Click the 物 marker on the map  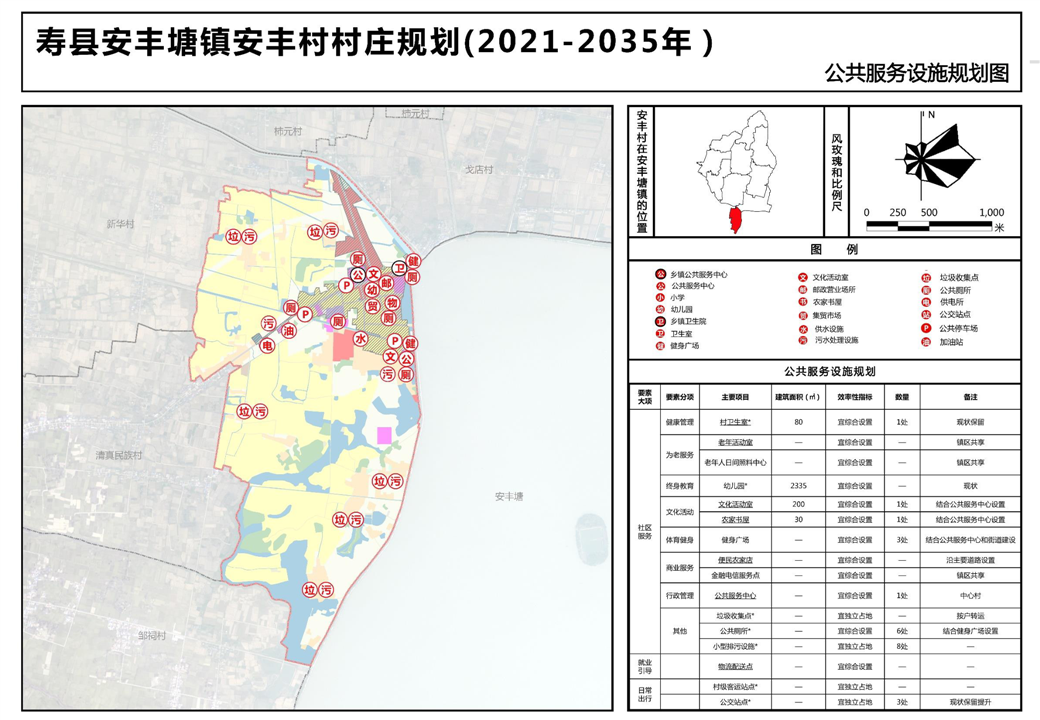(392, 302)
